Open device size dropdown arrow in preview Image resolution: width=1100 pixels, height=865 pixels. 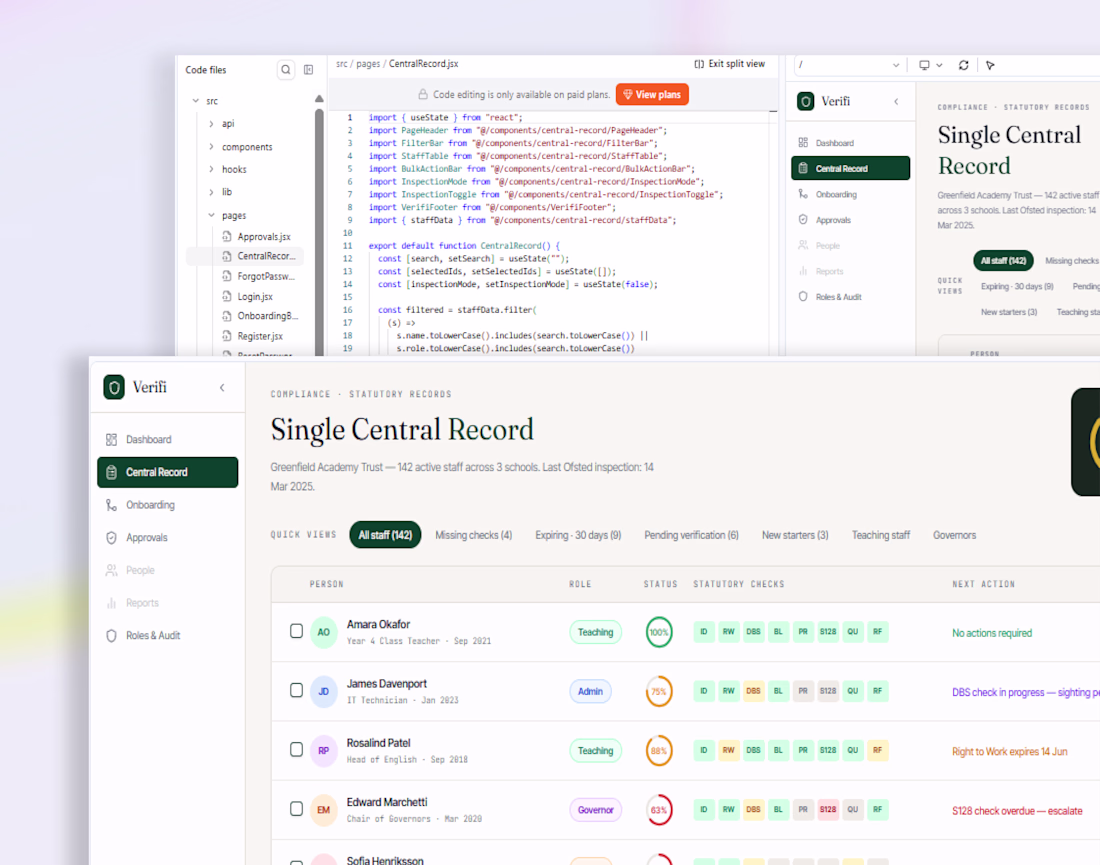click(x=939, y=65)
